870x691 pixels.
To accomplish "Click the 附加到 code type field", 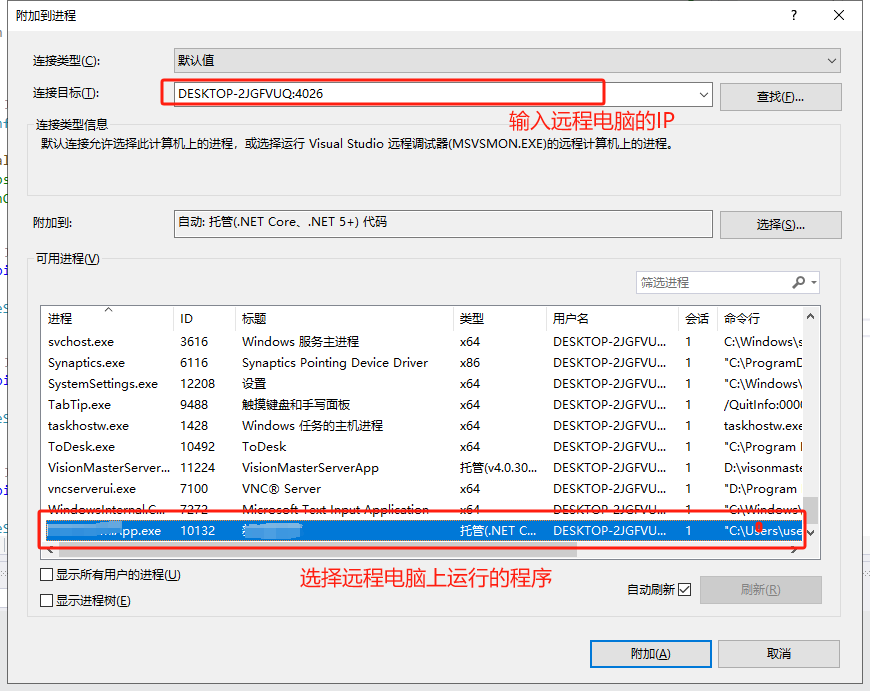I will 443,224.
